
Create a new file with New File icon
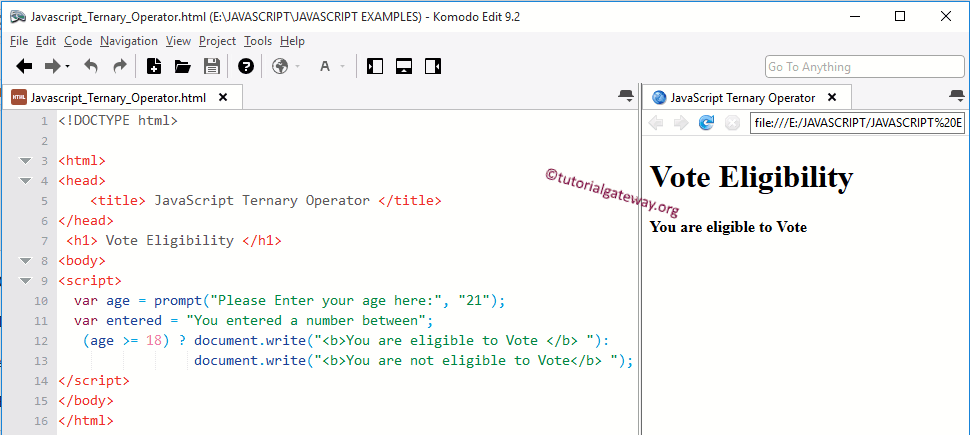pos(153,66)
